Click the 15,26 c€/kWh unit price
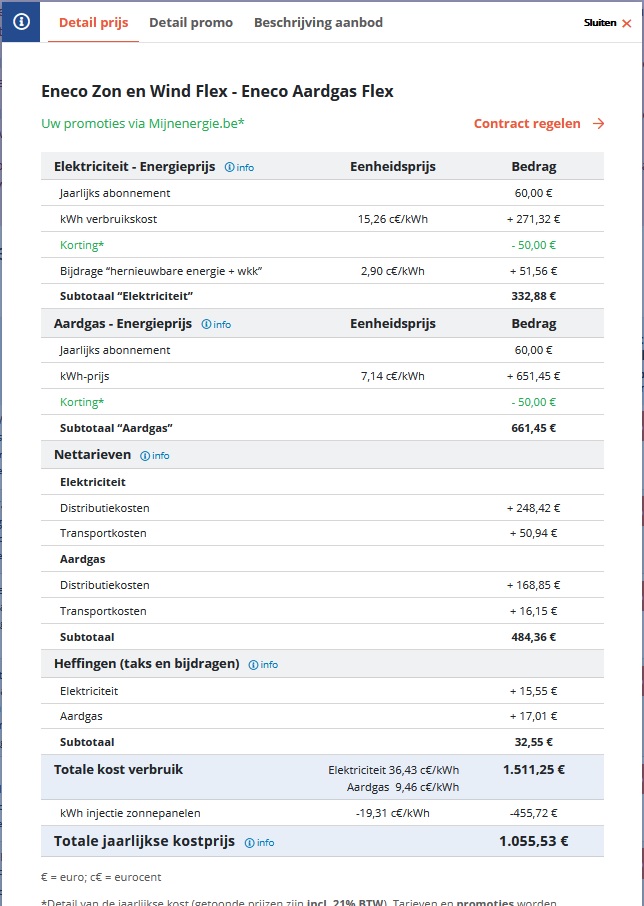 pyautogui.click(x=393, y=219)
